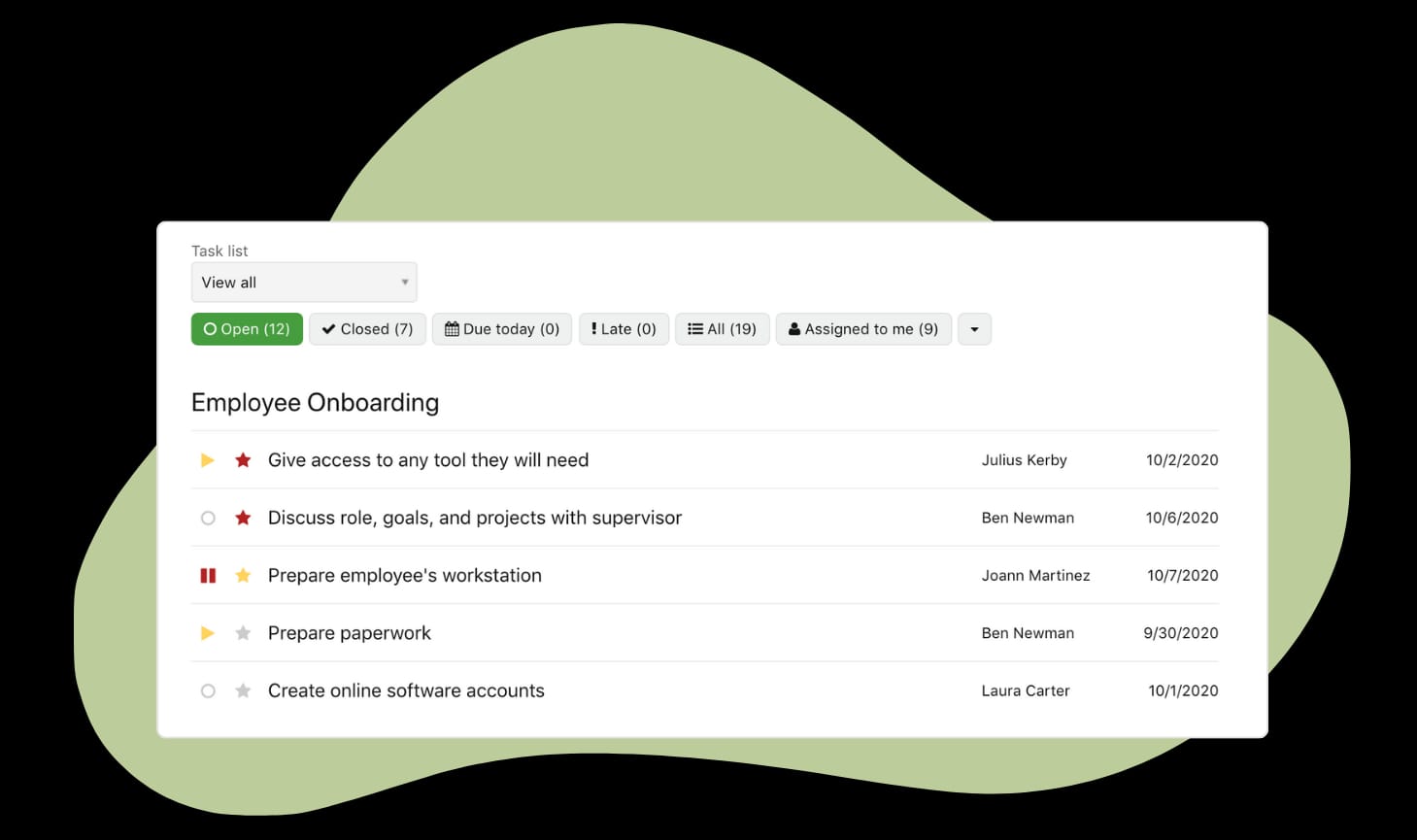Click the list icon on the All filter

(693, 328)
